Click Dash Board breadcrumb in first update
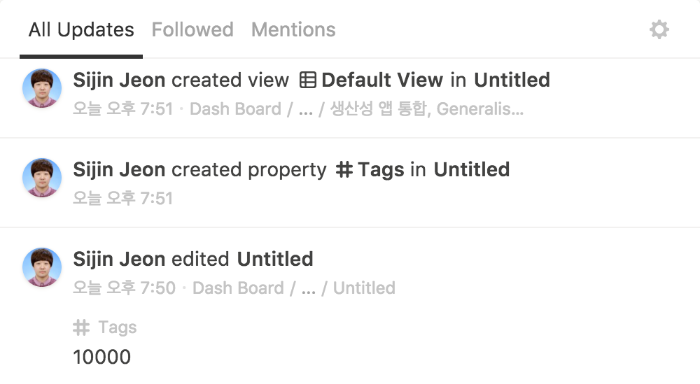This screenshot has width=700, height=384. click(236, 109)
